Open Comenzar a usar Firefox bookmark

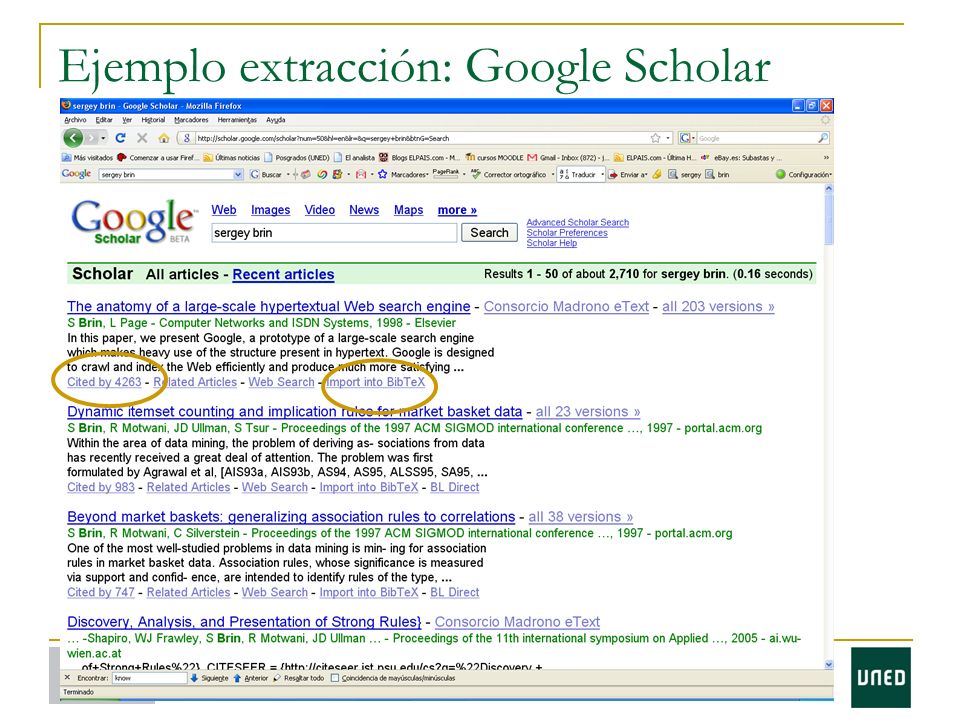click(158, 157)
